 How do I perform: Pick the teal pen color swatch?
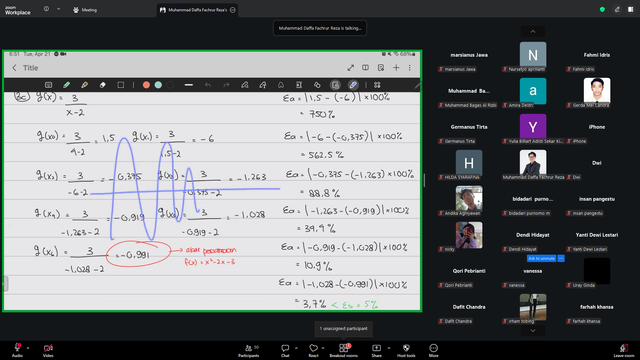[158, 85]
